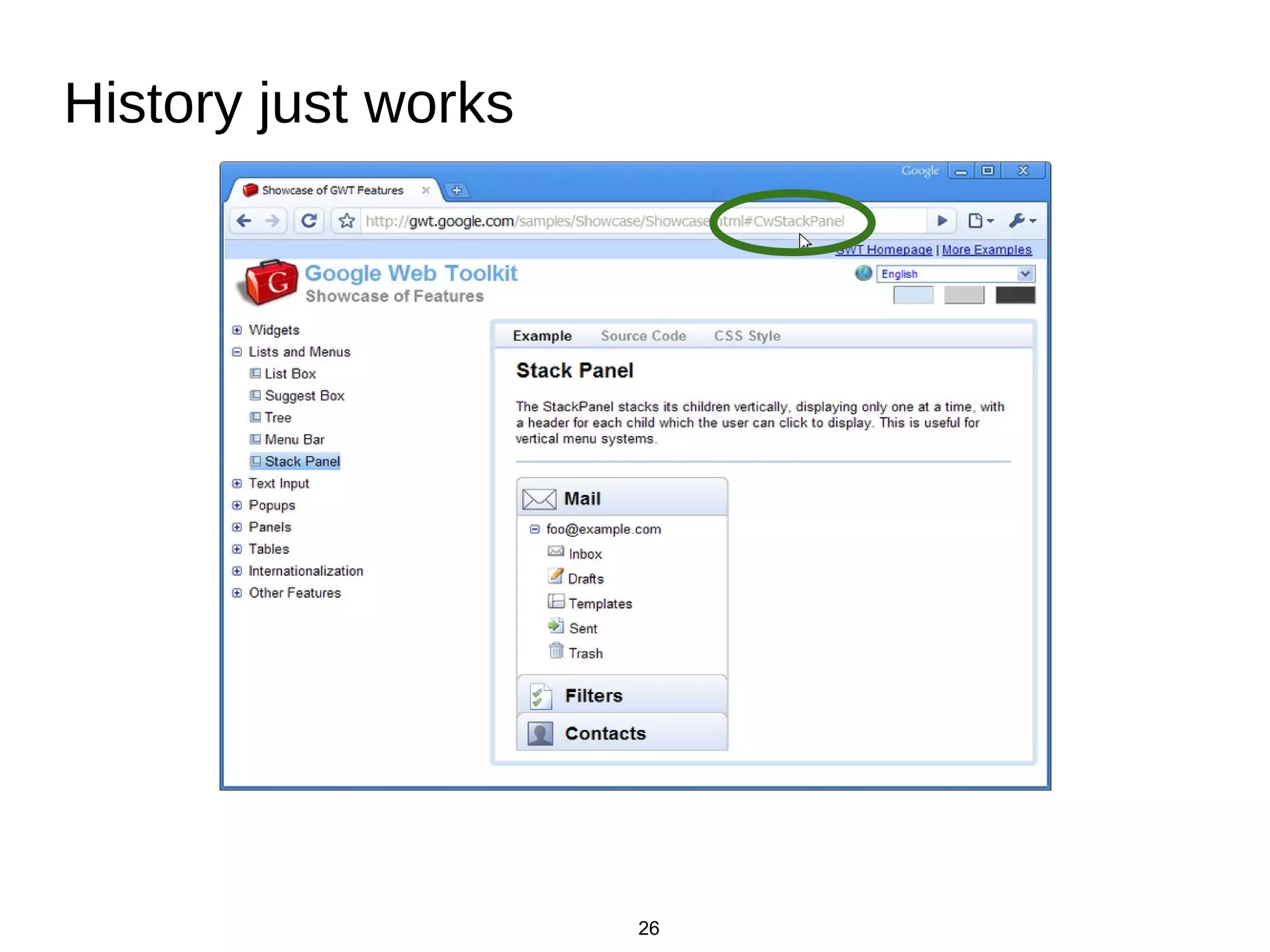Viewport: 1270px width, 952px height.
Task: Open the Inbox folder
Action: click(x=585, y=554)
